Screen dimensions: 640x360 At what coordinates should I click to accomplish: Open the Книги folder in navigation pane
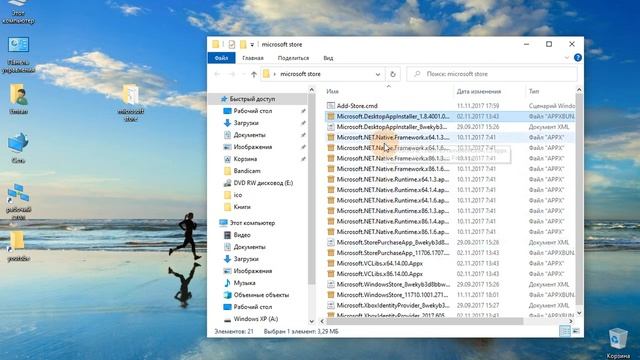pyautogui.click(x=242, y=207)
